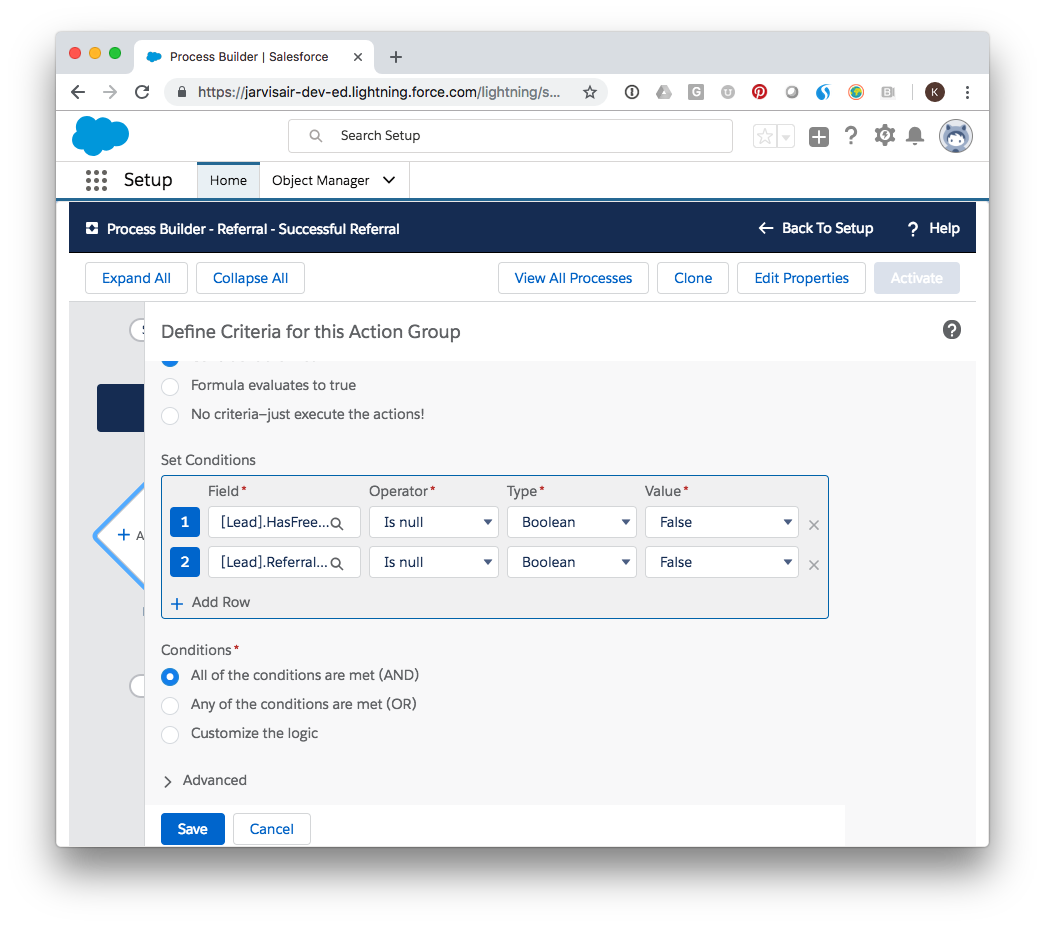Image resolution: width=1045 pixels, height=927 pixels.
Task: Go back in the browser
Action: pyautogui.click(x=78, y=92)
